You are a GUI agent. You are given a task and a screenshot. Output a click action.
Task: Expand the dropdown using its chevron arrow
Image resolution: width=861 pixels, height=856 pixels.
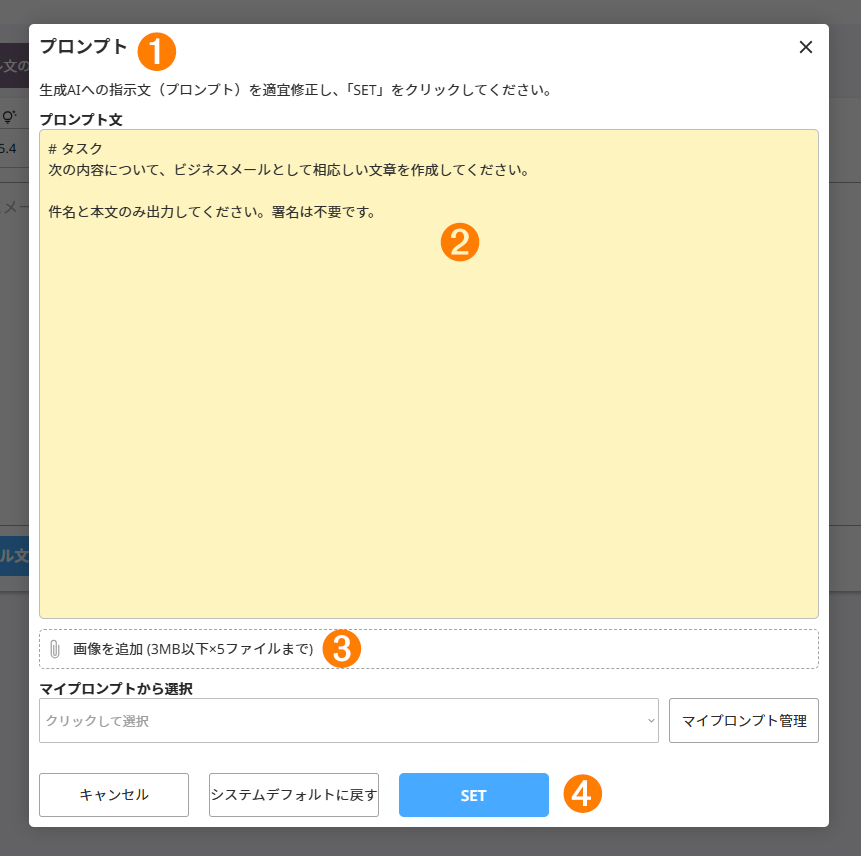tap(651, 721)
